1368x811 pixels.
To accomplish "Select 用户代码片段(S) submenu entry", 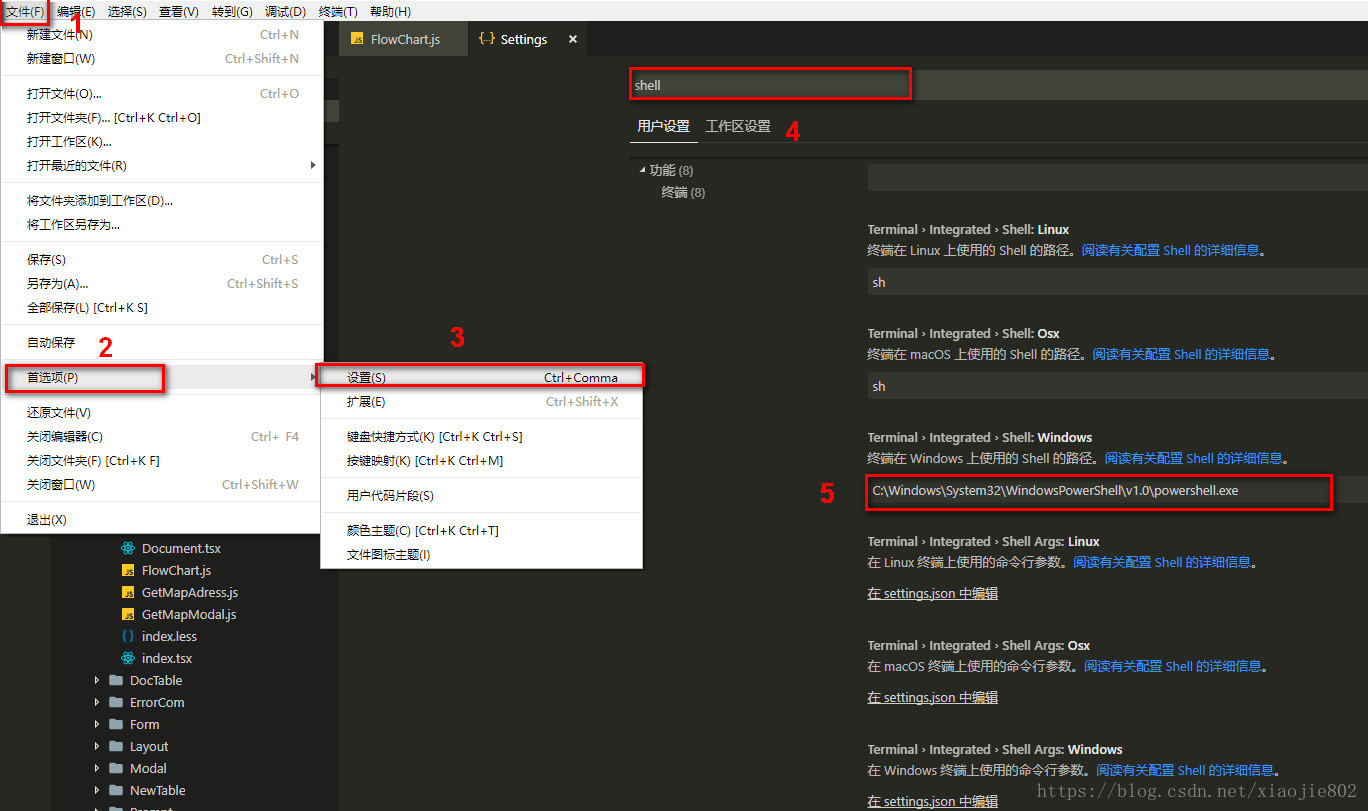I will [481, 496].
